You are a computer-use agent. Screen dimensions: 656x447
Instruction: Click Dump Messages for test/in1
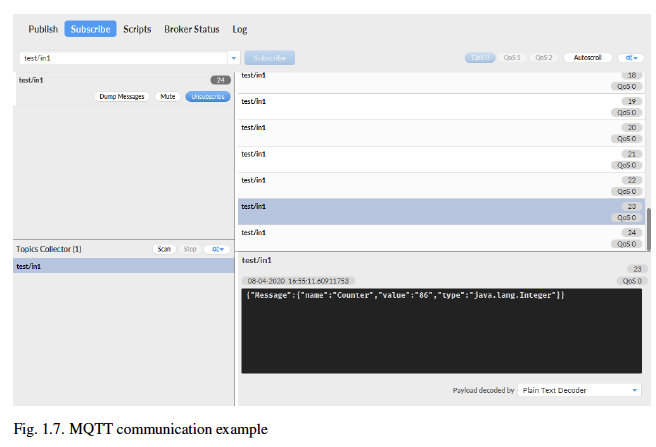[x=122, y=97]
